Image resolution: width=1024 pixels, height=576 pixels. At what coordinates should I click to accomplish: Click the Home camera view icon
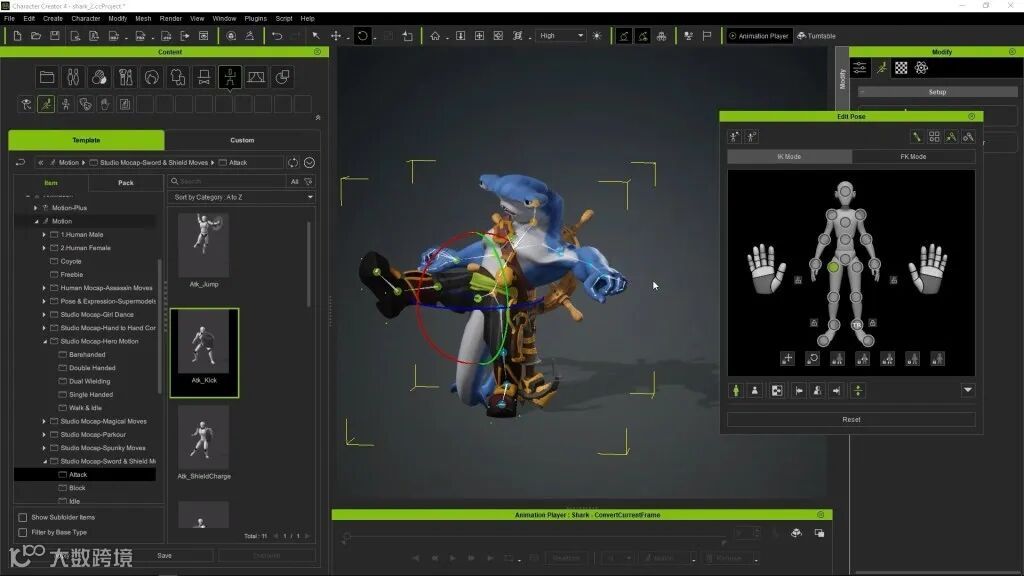click(435, 36)
